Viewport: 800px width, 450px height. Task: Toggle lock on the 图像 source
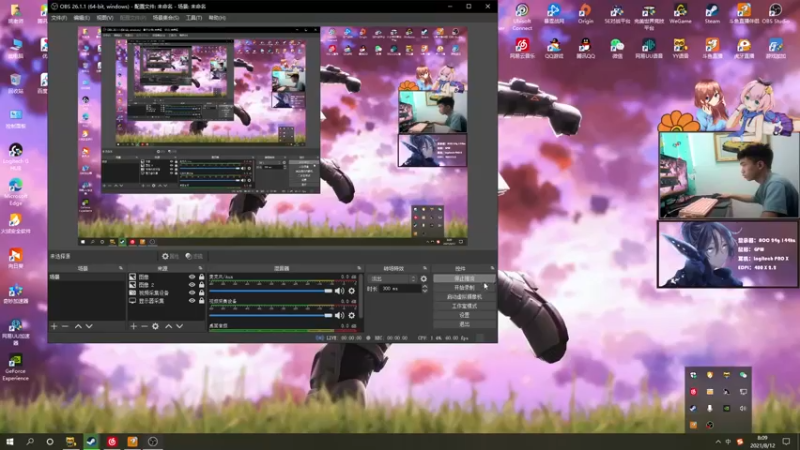click(202, 277)
